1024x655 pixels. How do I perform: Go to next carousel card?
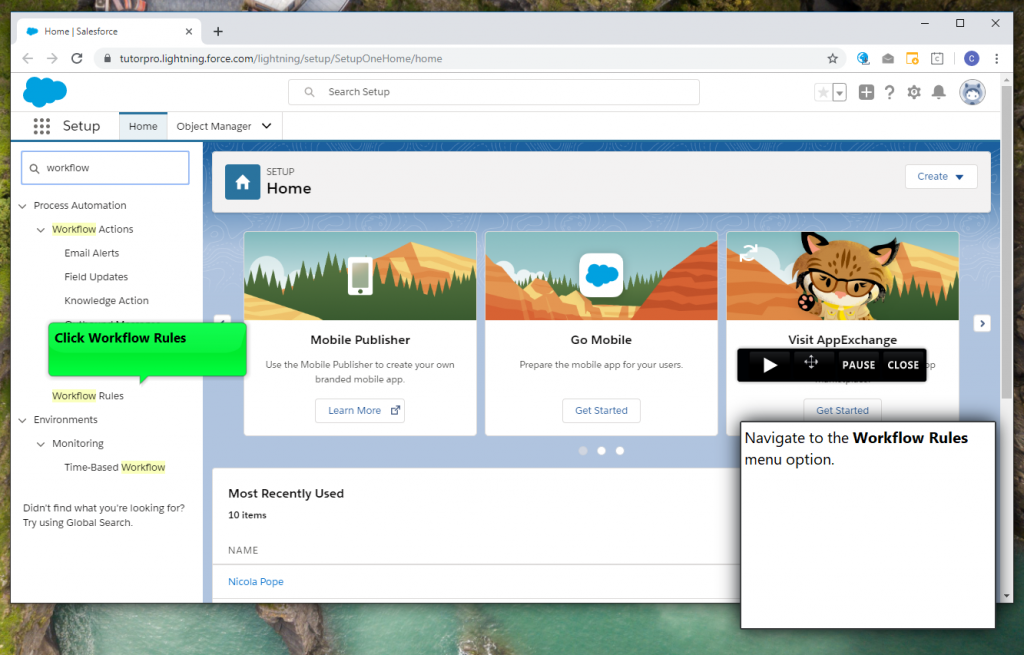[982, 323]
